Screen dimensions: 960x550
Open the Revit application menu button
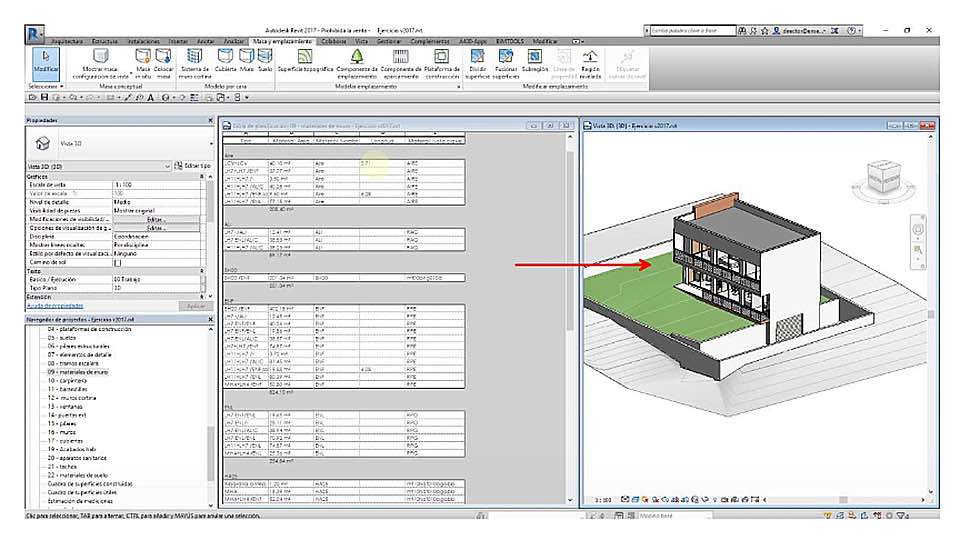[34, 34]
